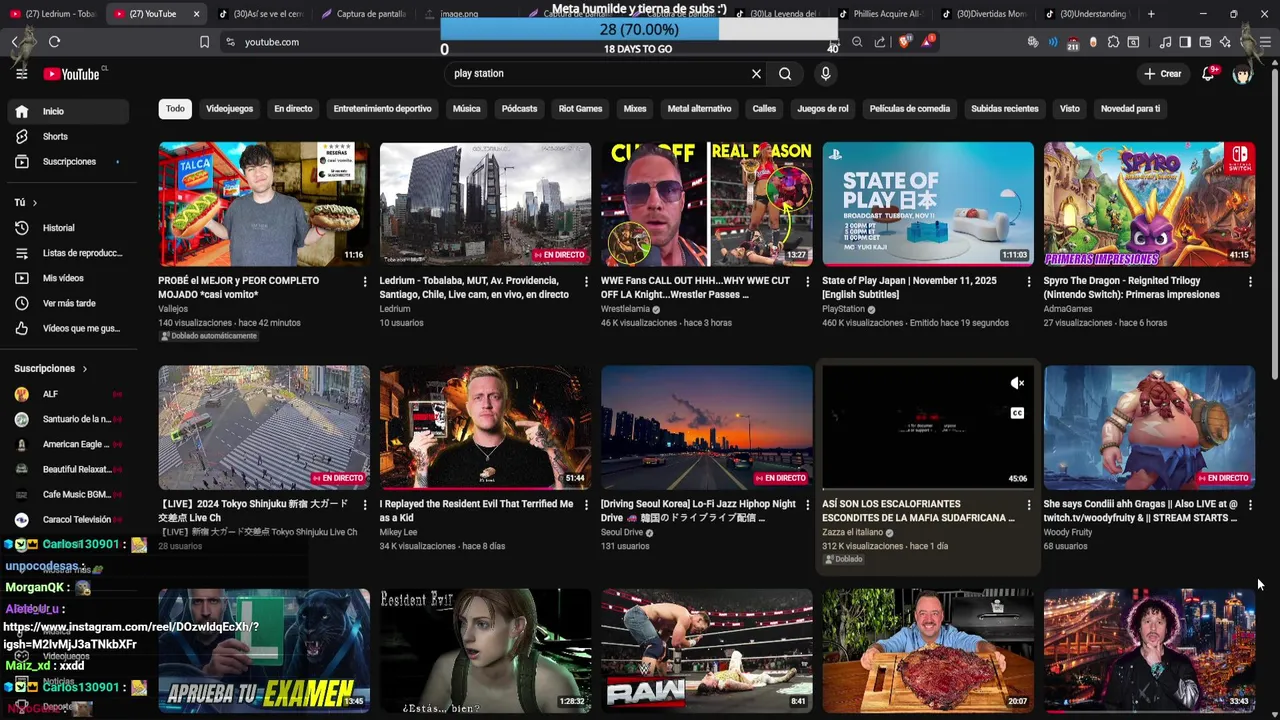This screenshot has width=1280, height=720.
Task: Start voice search with the microphone
Action: [x=825, y=74]
